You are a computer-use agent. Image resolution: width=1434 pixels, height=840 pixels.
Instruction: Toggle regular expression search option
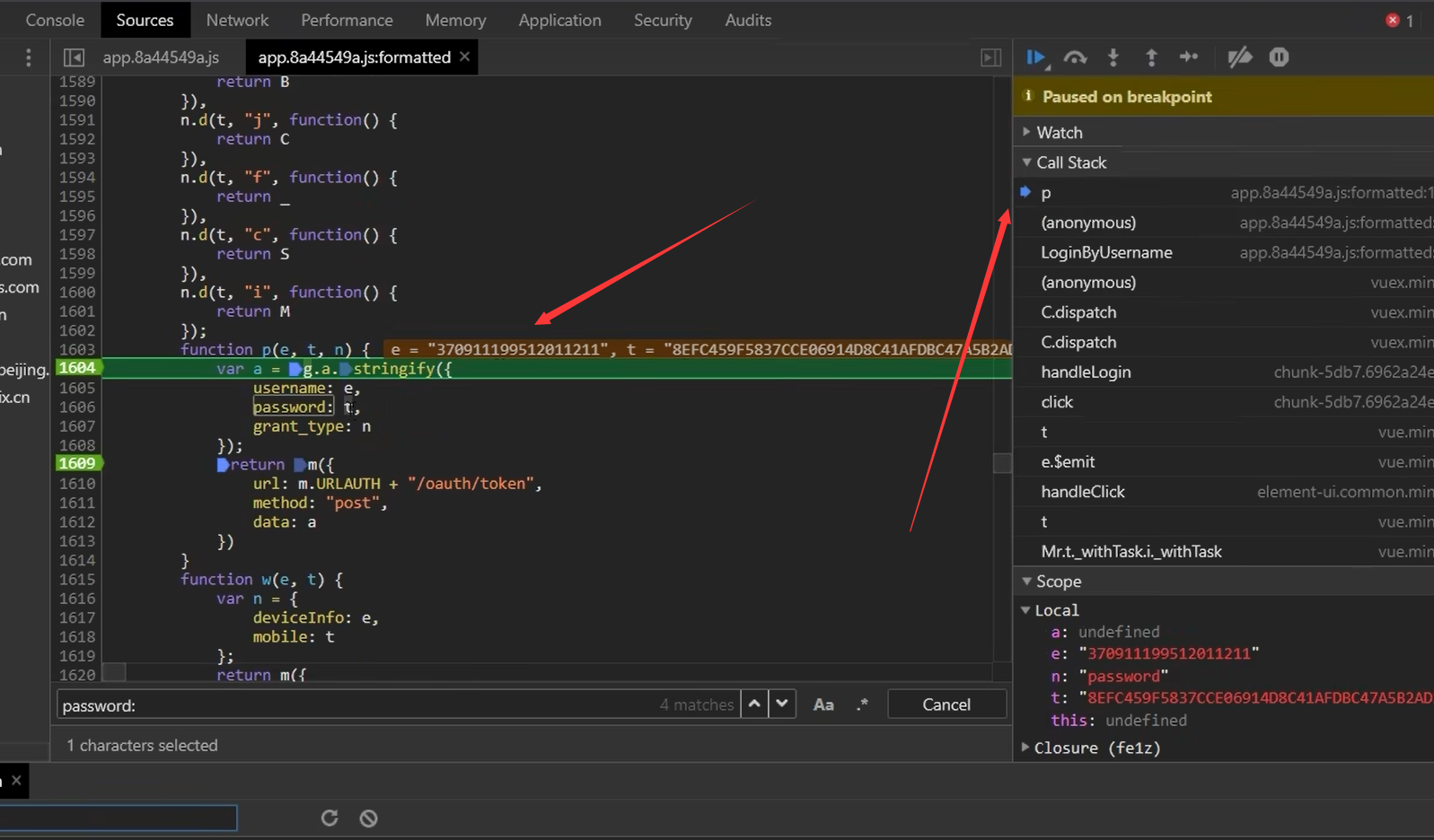pos(862,705)
